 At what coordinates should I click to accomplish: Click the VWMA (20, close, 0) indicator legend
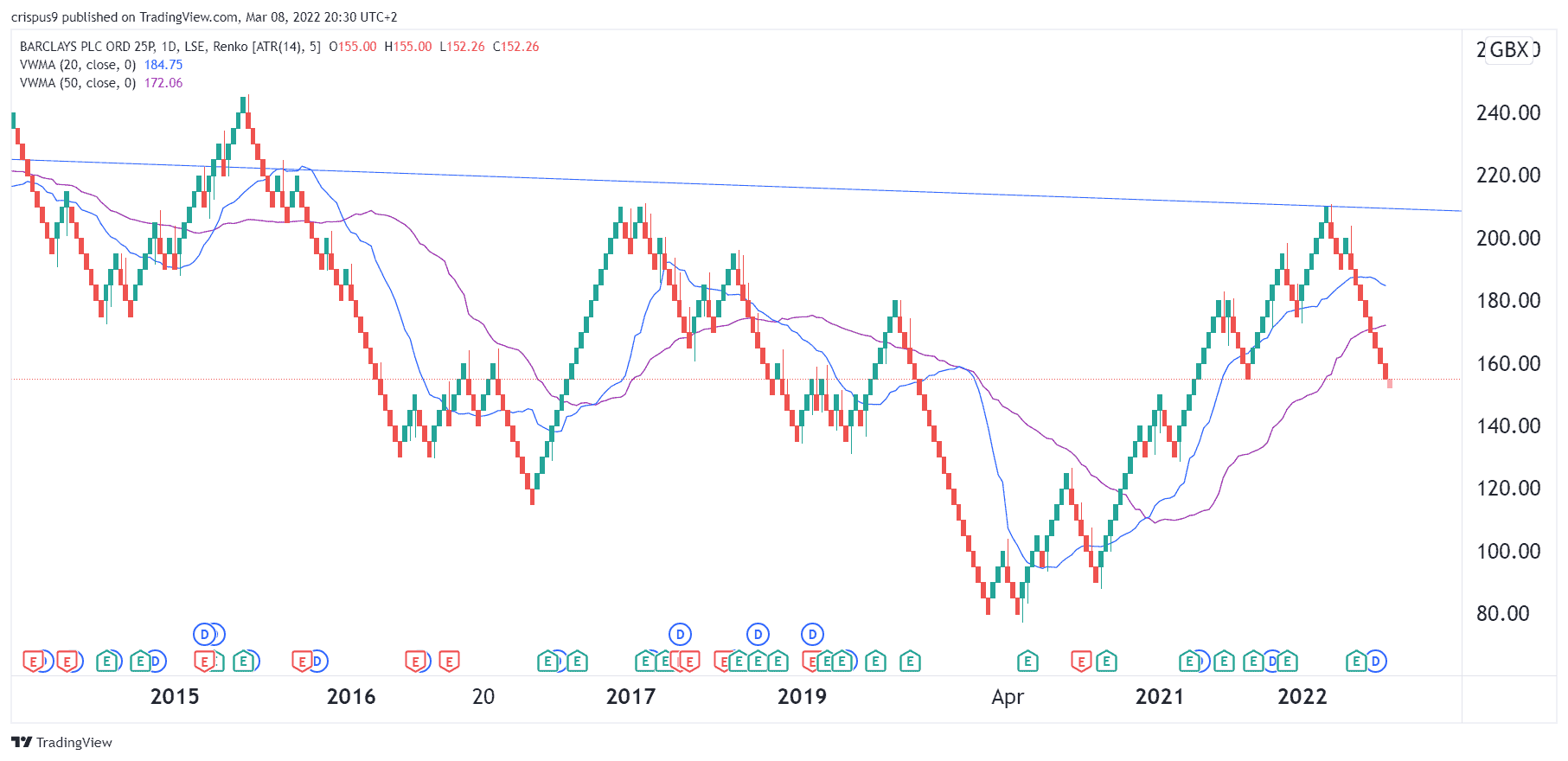[78, 65]
